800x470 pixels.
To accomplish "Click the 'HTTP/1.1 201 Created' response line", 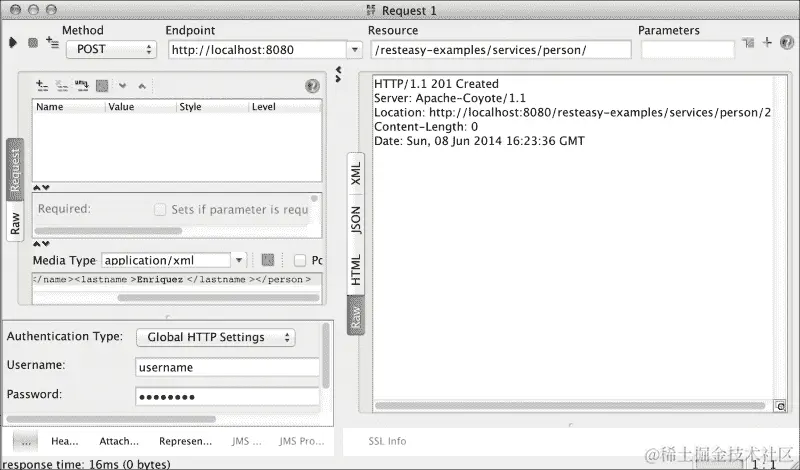I will click(436, 84).
